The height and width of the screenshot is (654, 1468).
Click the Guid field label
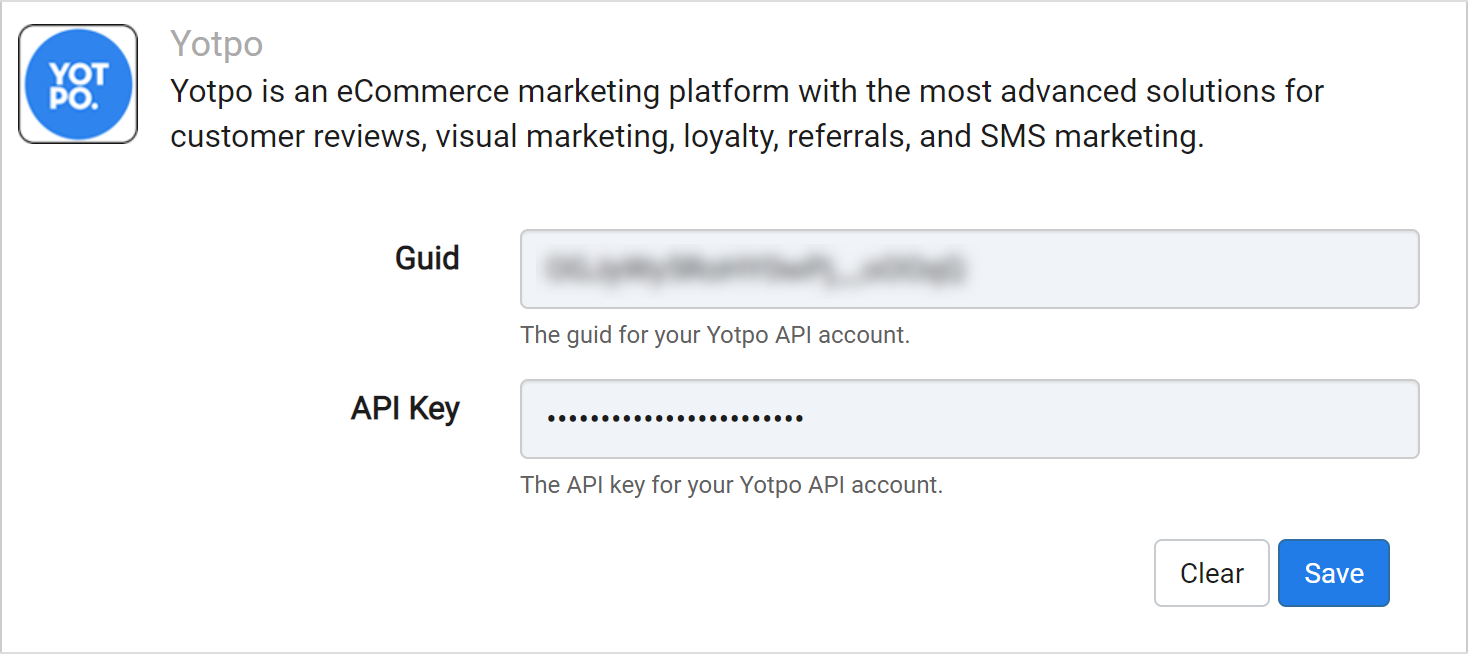(427, 258)
